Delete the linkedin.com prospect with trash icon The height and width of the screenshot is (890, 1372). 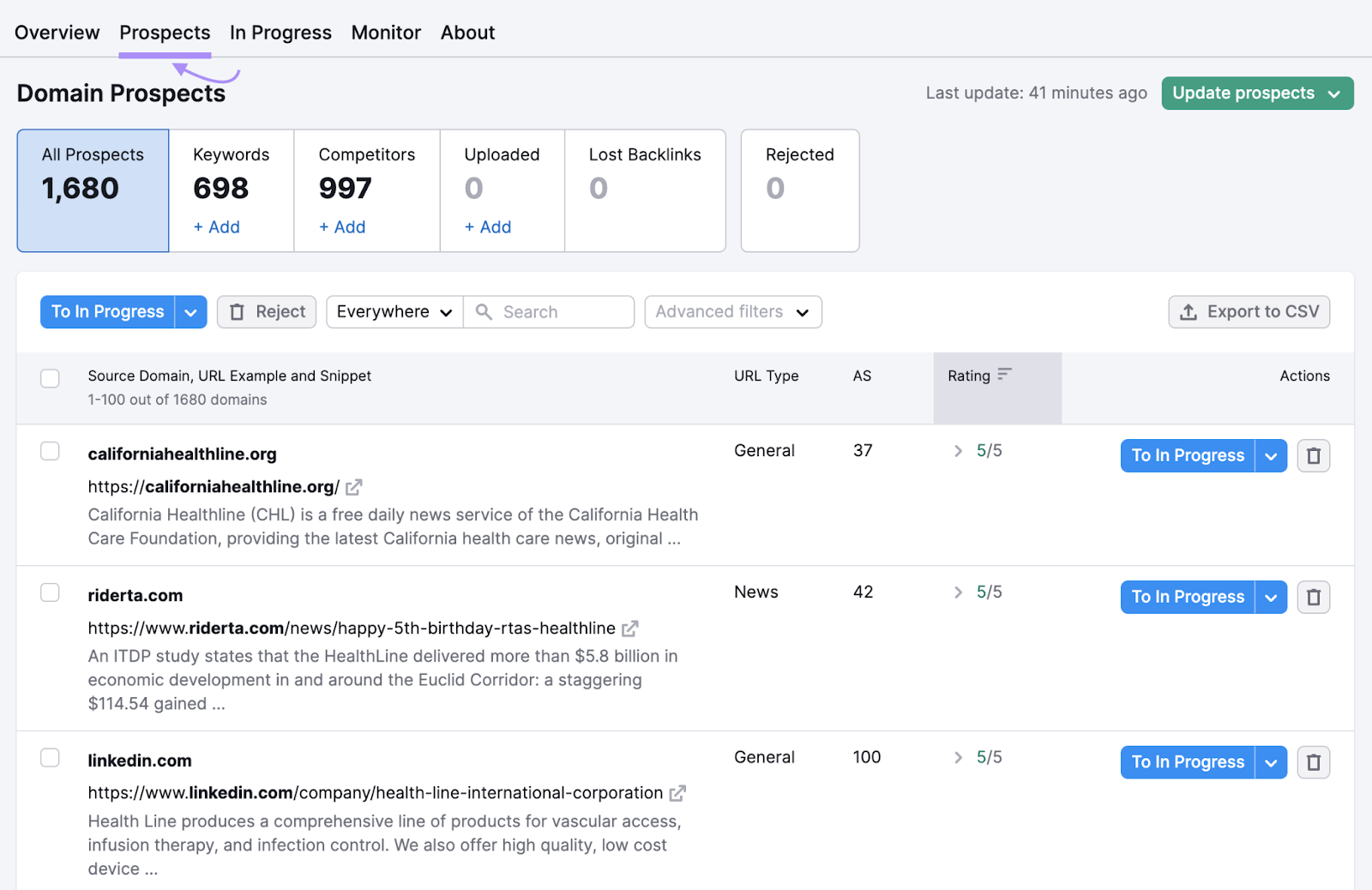(x=1313, y=761)
